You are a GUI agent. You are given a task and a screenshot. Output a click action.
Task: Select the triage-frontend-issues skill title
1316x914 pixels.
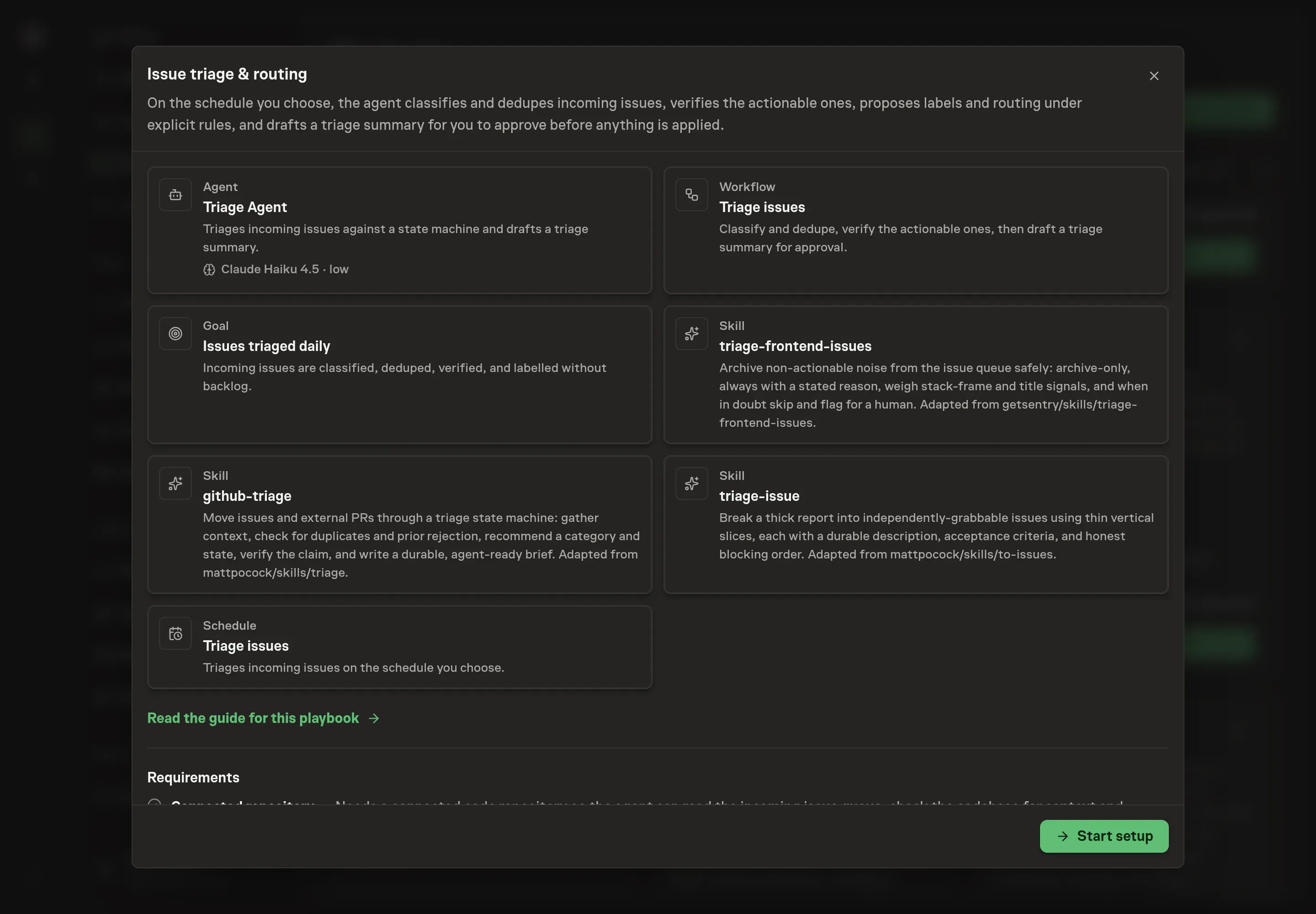click(x=795, y=346)
